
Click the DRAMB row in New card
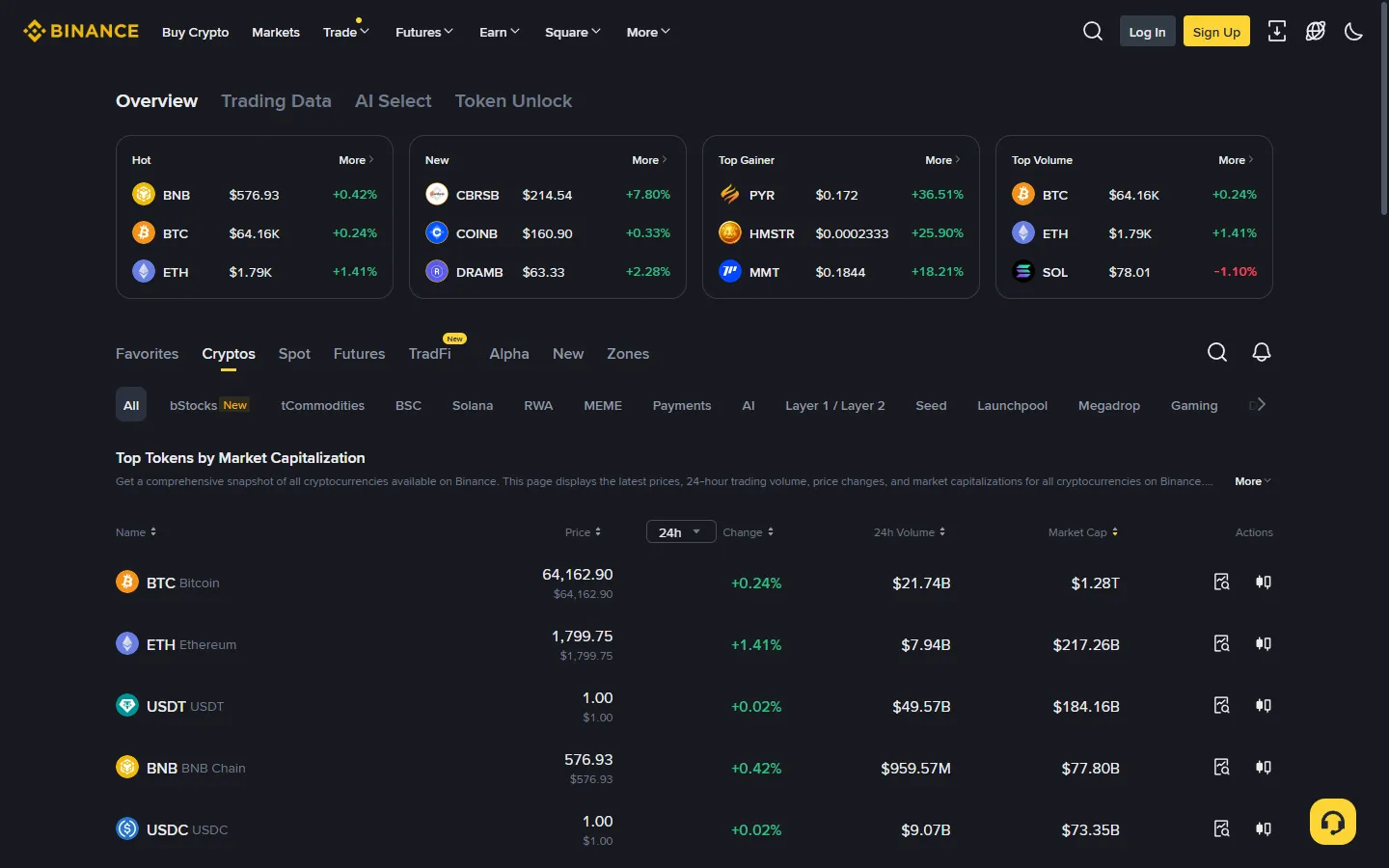tap(548, 272)
